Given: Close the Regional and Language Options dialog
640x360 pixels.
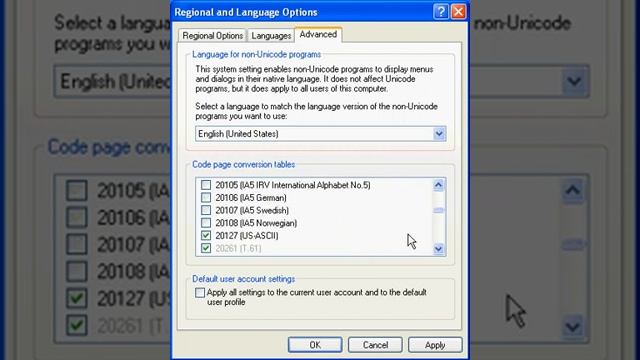Looking at the screenshot, I should tap(458, 12).
